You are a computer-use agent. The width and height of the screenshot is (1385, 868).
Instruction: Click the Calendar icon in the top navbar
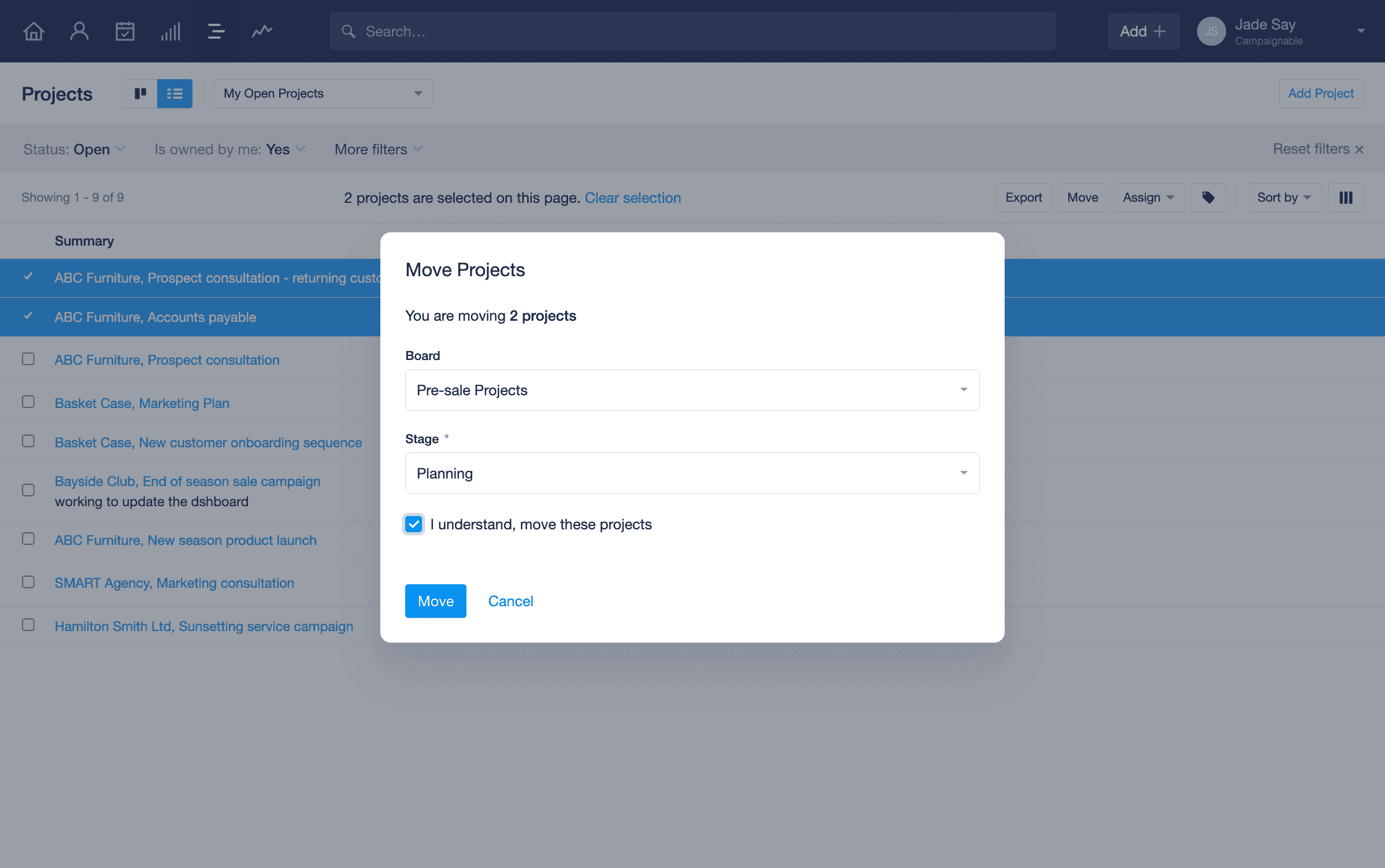(125, 30)
